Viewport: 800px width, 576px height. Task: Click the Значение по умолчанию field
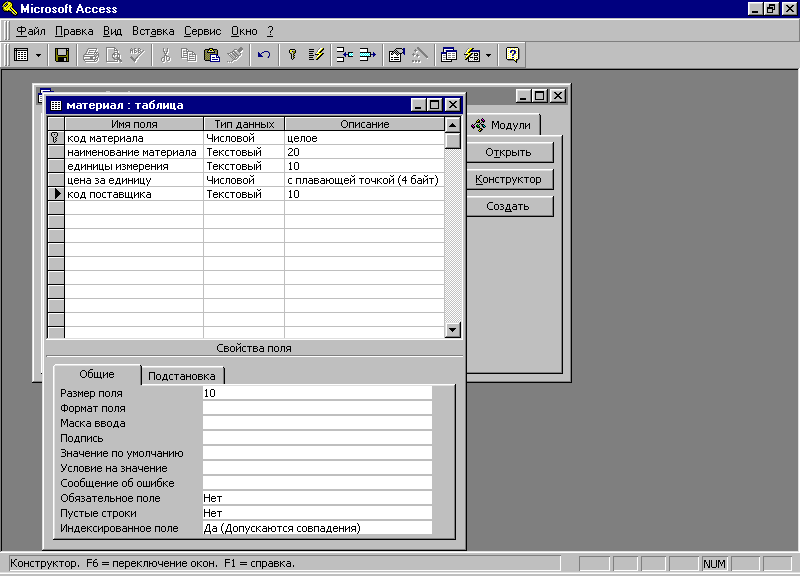coord(317,453)
